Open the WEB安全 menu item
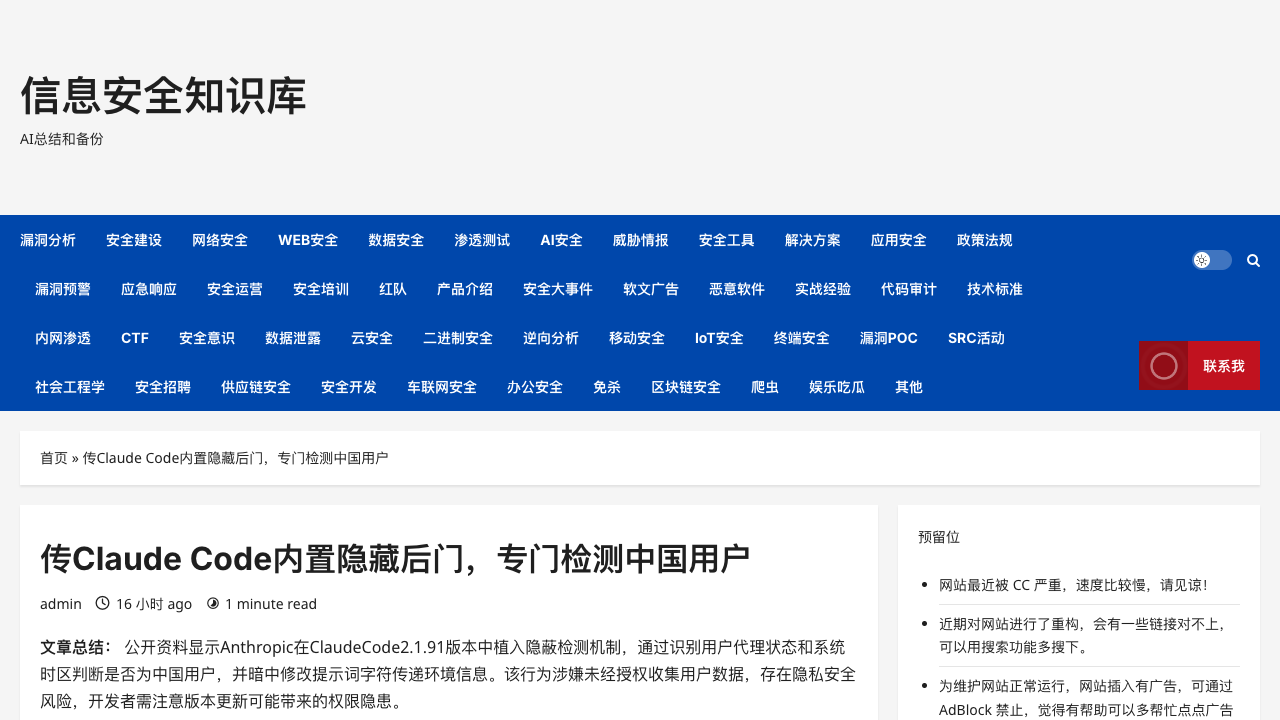This screenshot has height=720, width=1280. click(x=308, y=240)
